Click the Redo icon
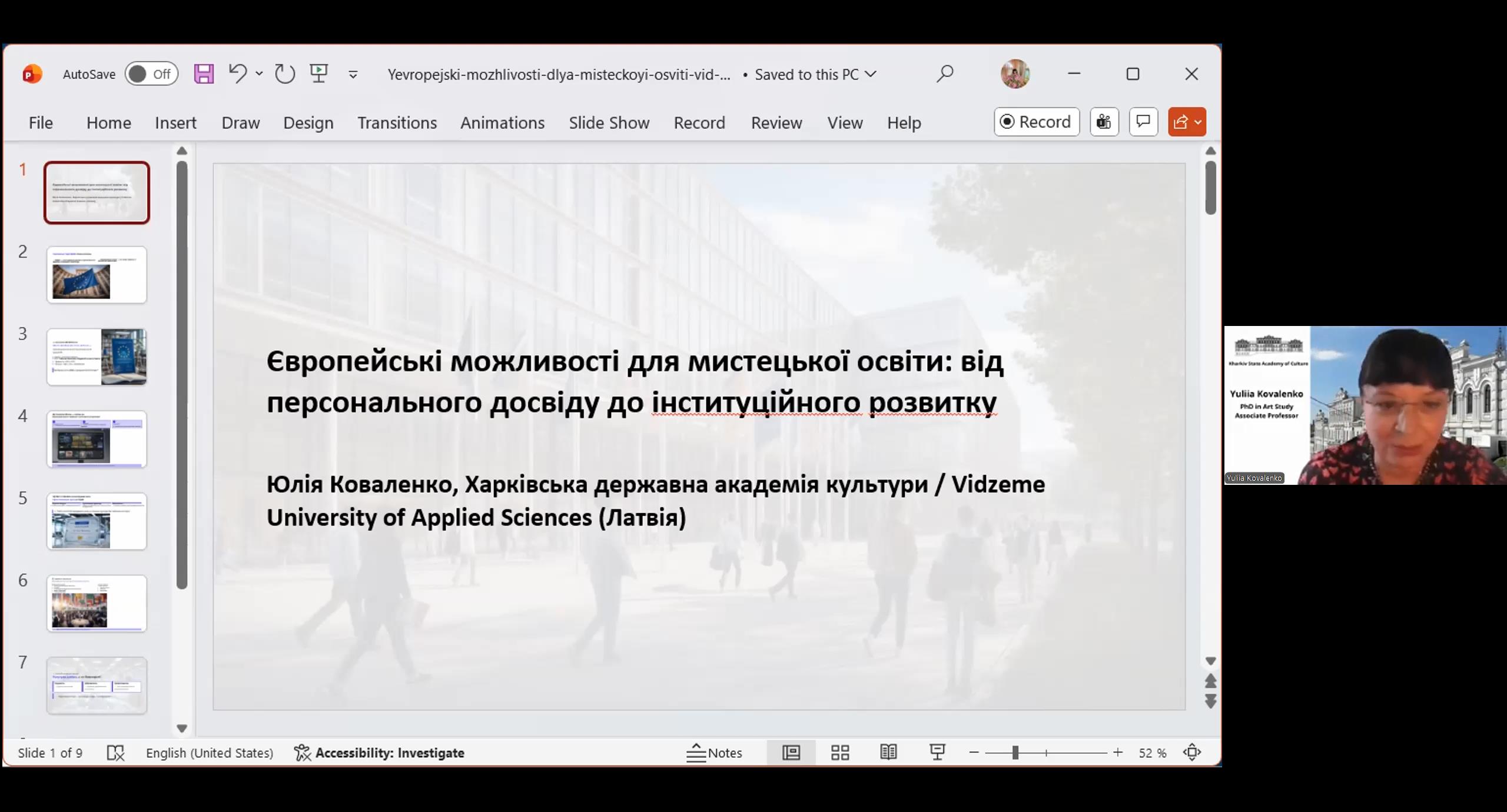Screen dimensions: 1507x812 [285, 74]
